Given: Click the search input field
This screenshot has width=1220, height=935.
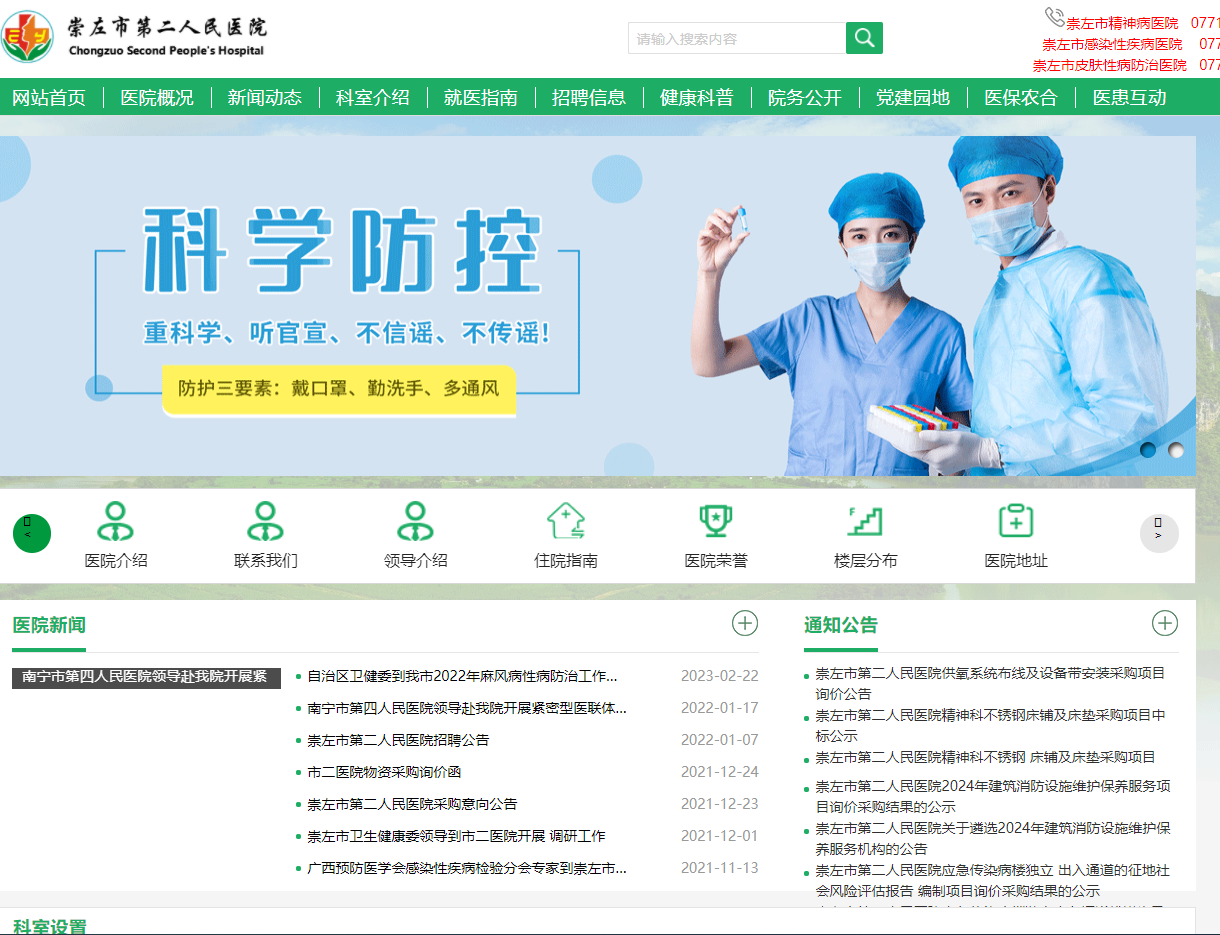Looking at the screenshot, I should coord(737,38).
